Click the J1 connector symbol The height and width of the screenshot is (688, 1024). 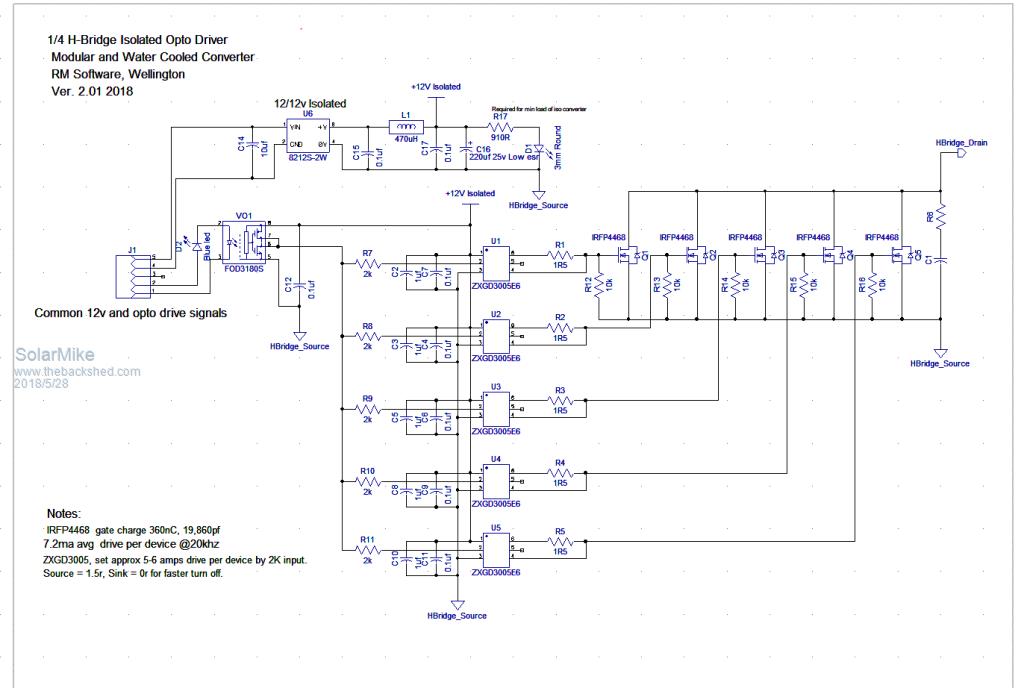(132, 275)
